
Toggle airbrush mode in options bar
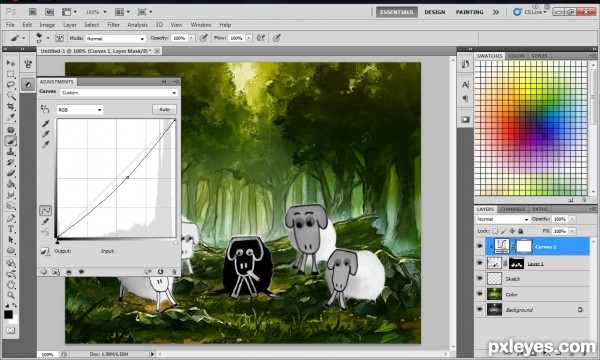click(261, 38)
